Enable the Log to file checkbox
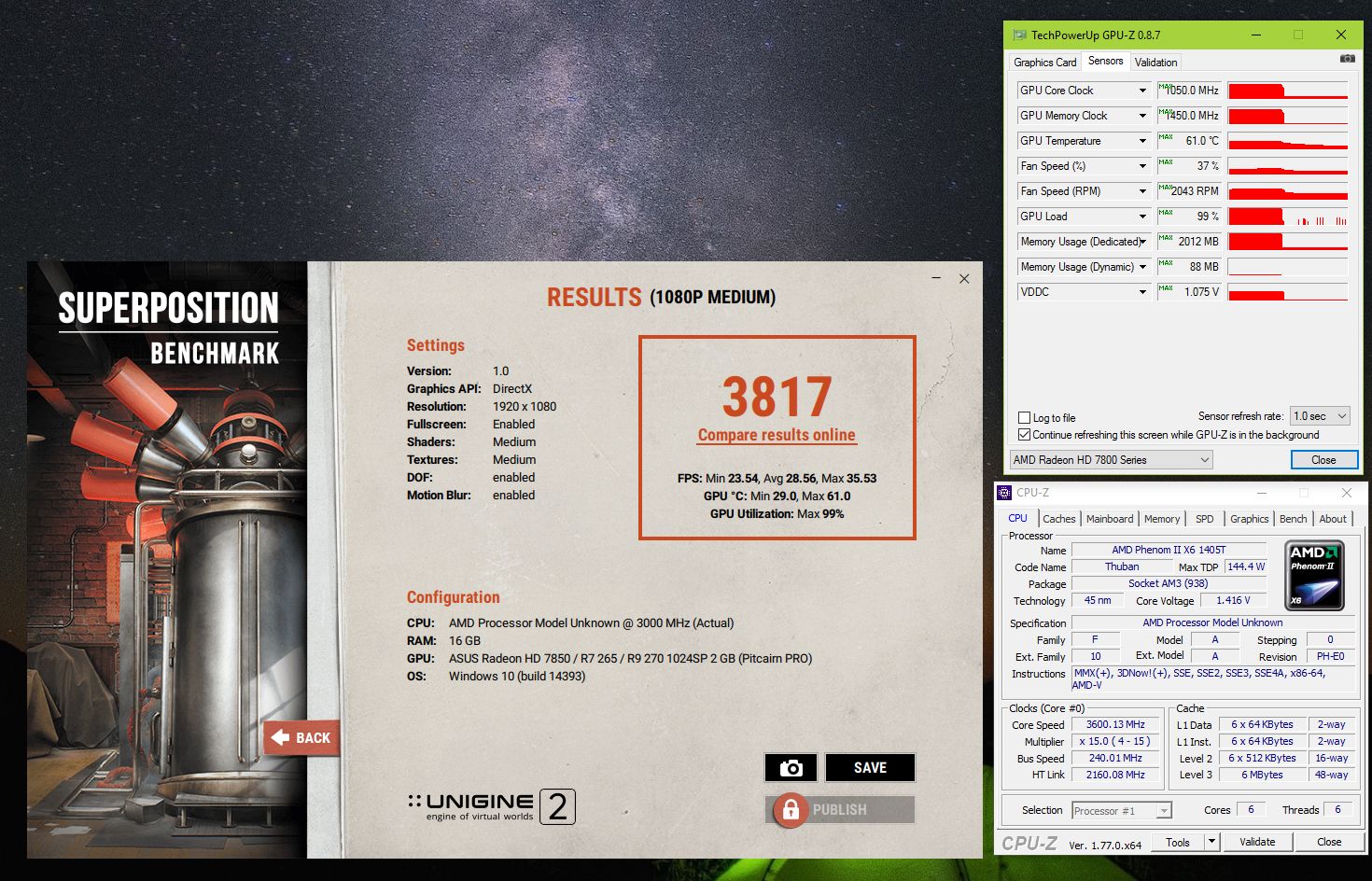This screenshot has width=1372, height=881. pyautogui.click(x=1025, y=418)
